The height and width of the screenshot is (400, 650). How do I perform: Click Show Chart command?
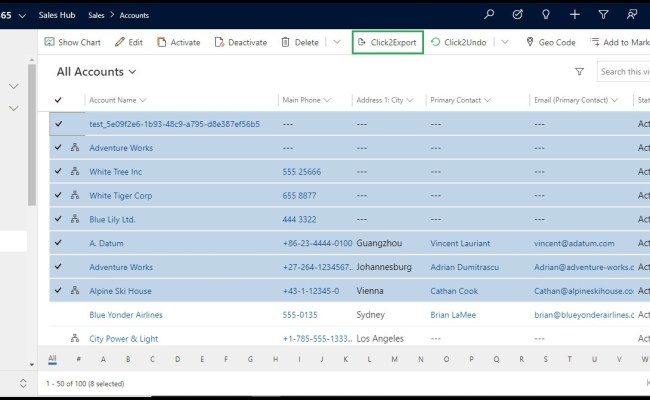pyautogui.click(x=73, y=42)
